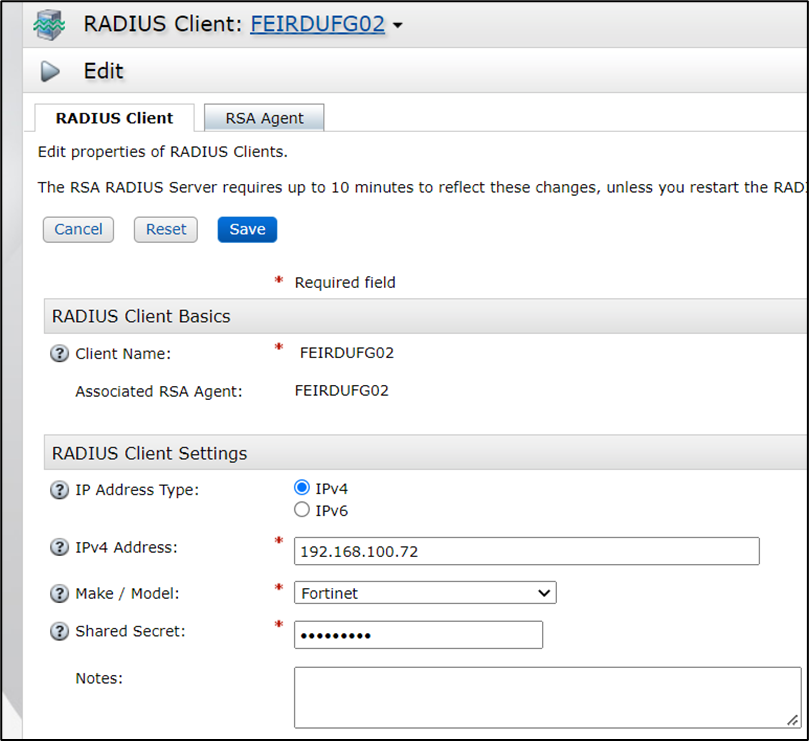This screenshot has width=809, height=741.
Task: Open help for Client Name field
Action: [59, 353]
